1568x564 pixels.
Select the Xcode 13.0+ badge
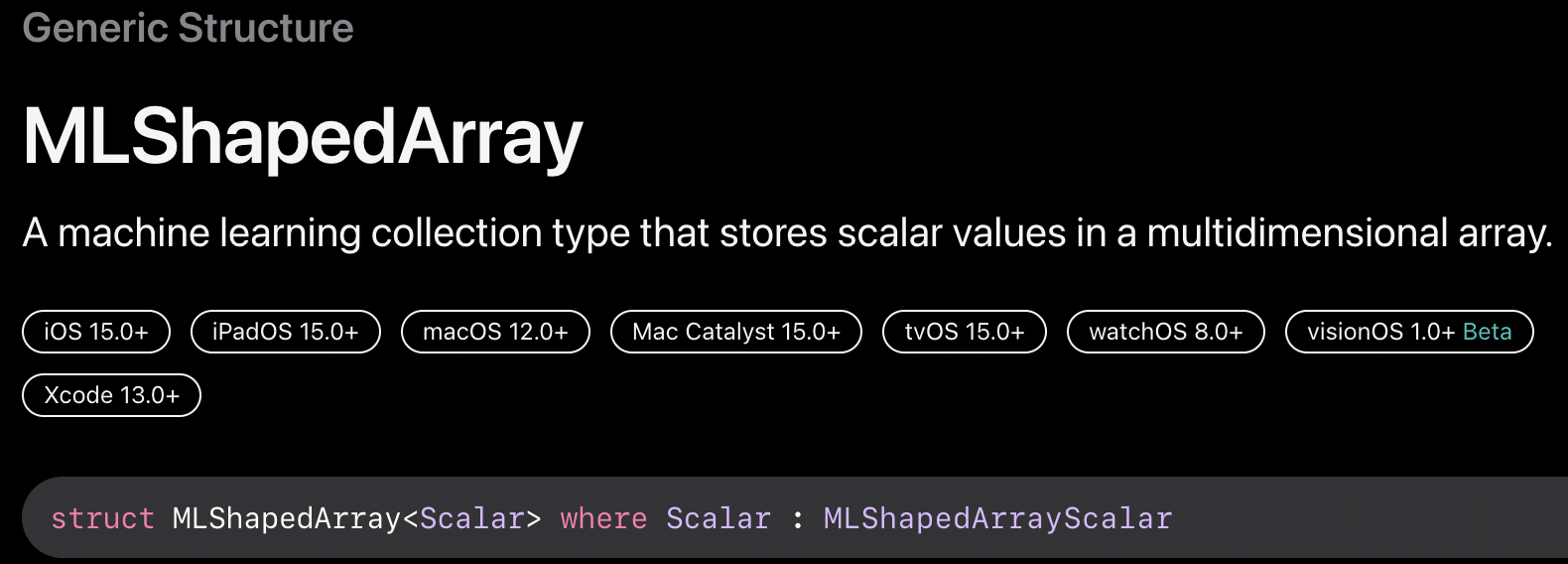[111, 395]
